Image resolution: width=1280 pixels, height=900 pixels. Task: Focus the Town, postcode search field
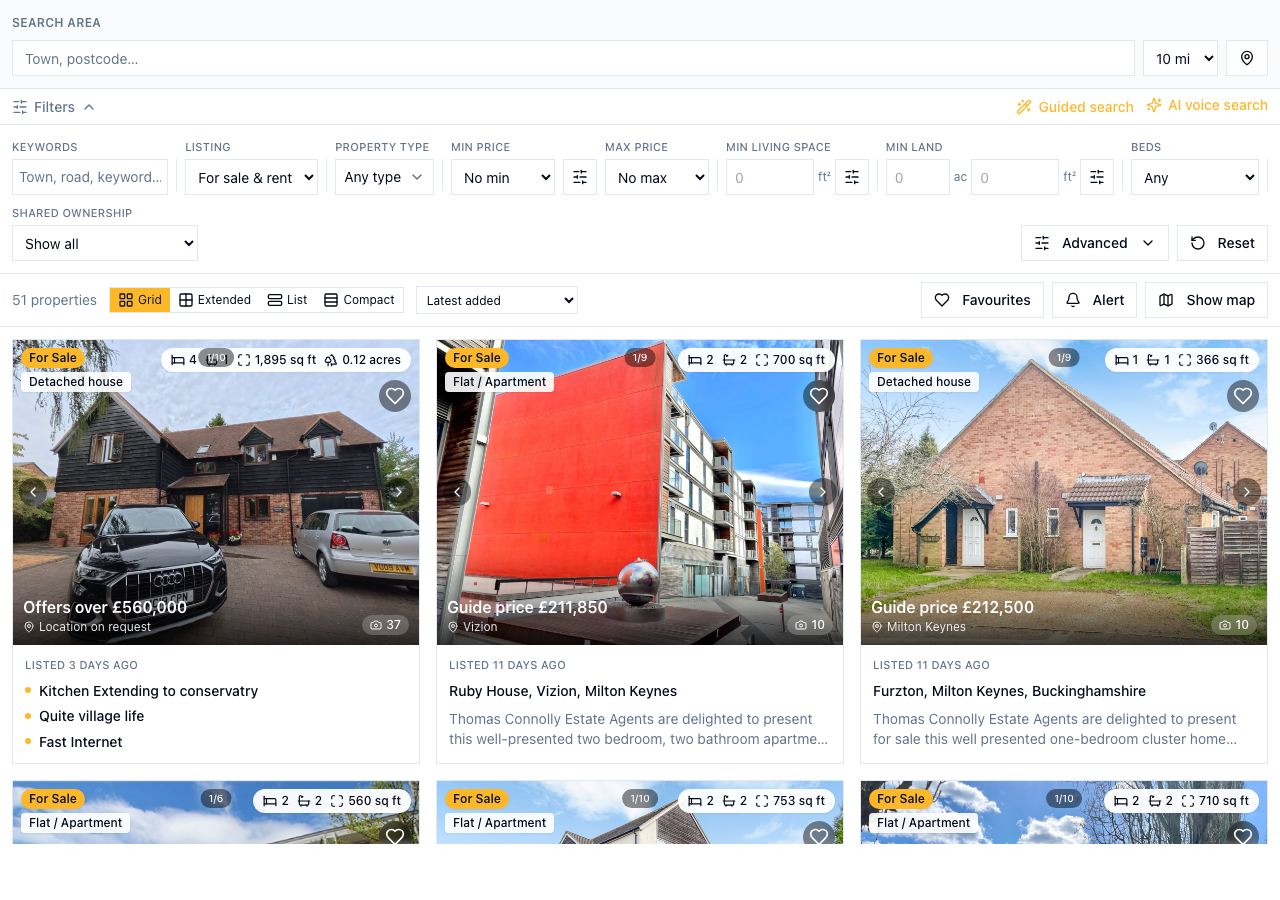[573, 58]
